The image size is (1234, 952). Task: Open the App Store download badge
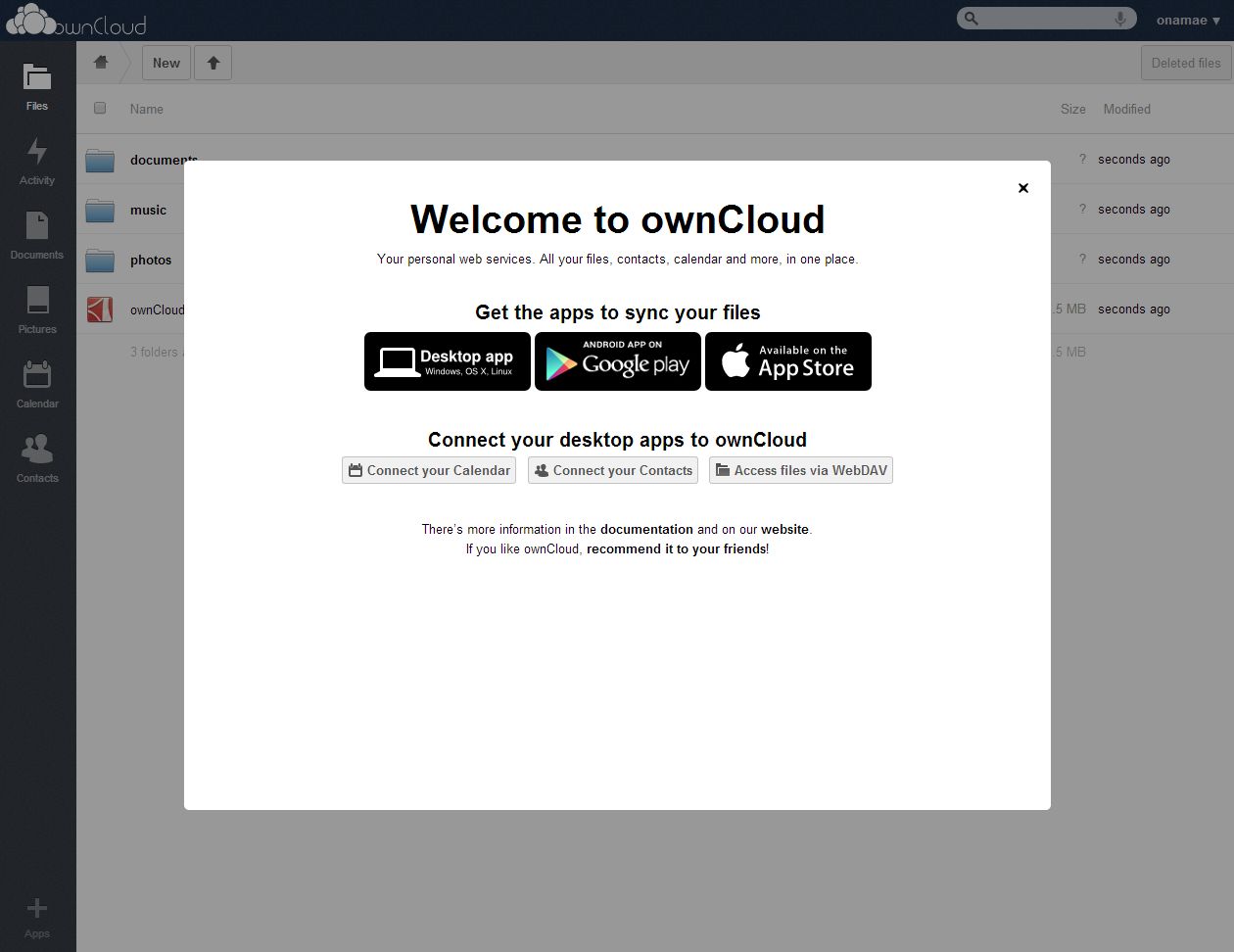coord(788,361)
